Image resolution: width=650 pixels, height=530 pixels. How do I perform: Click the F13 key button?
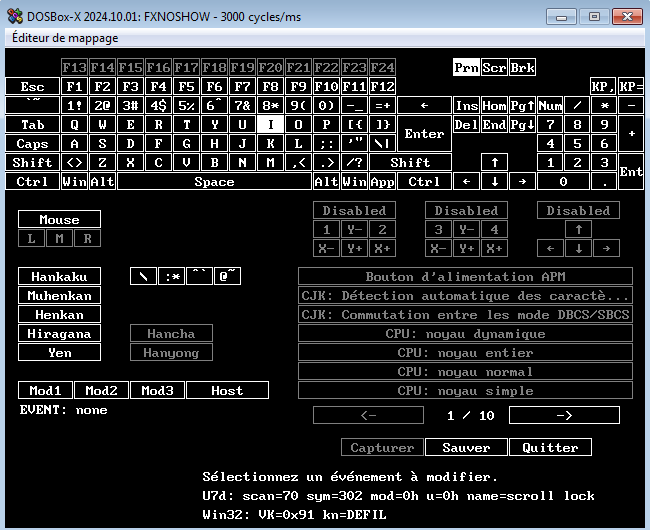(x=75, y=67)
